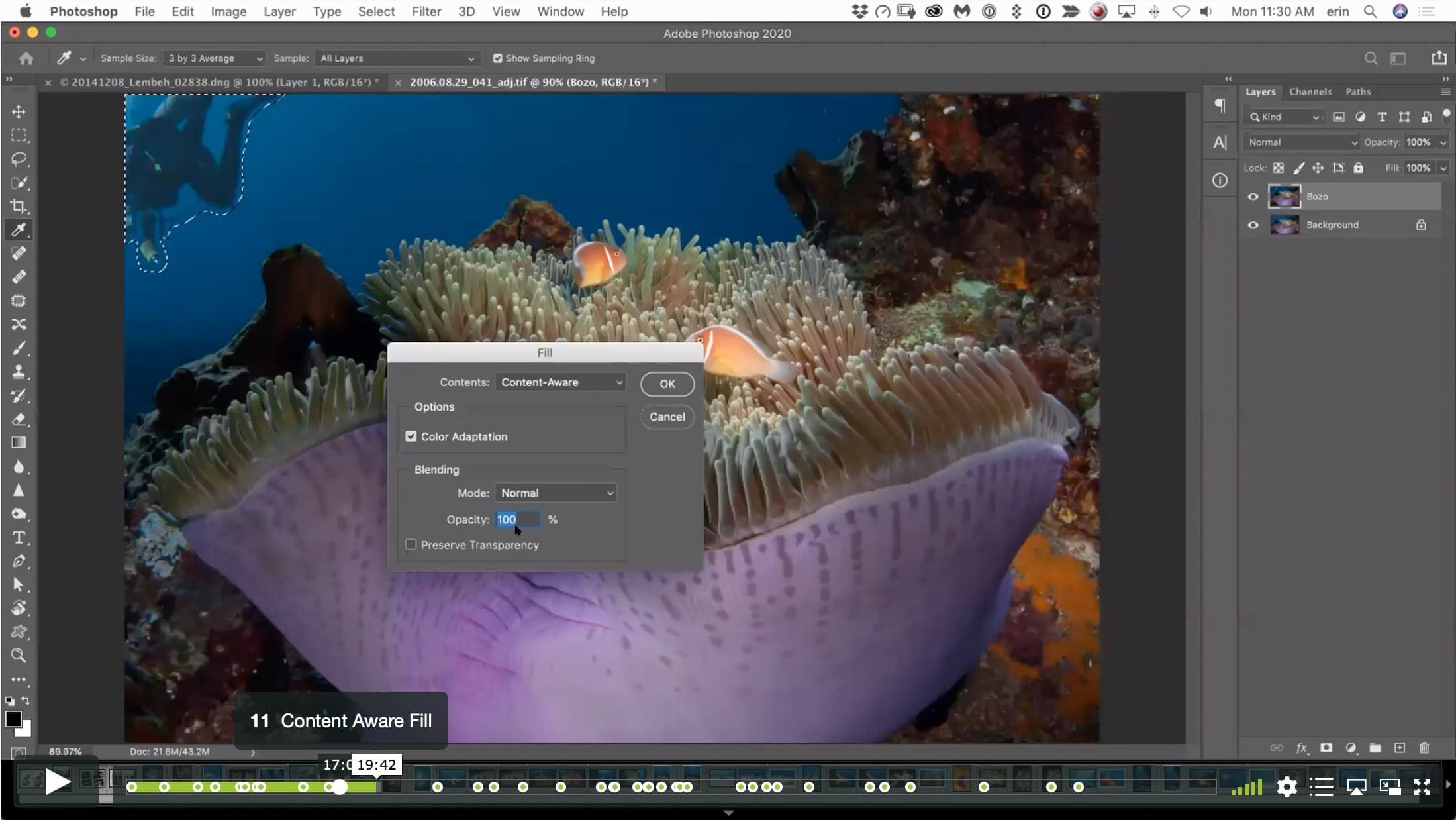The width and height of the screenshot is (1456, 820).
Task: Uncheck the Color Adaptation checkbox
Action: point(411,436)
